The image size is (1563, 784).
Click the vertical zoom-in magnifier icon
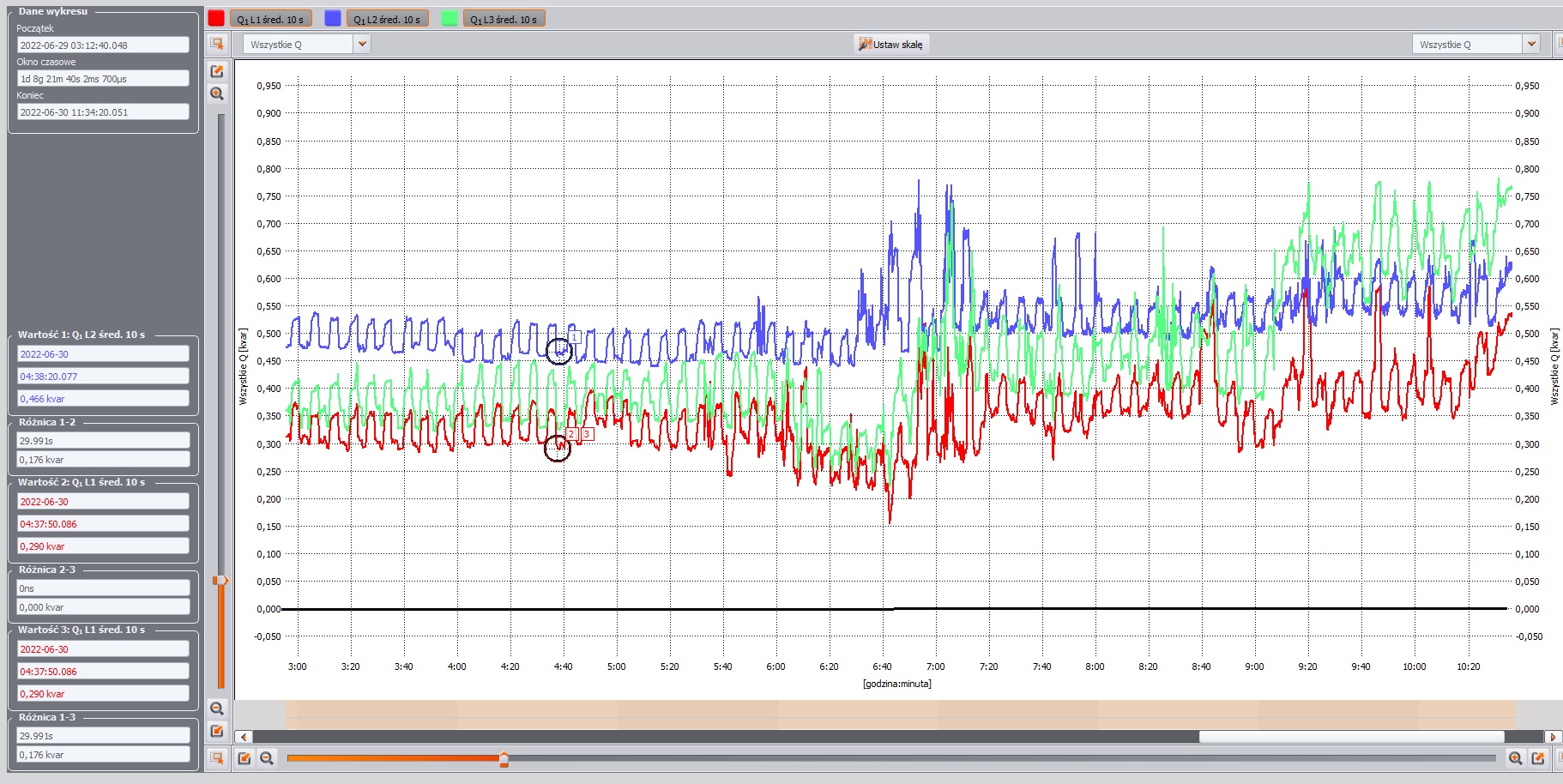click(217, 93)
